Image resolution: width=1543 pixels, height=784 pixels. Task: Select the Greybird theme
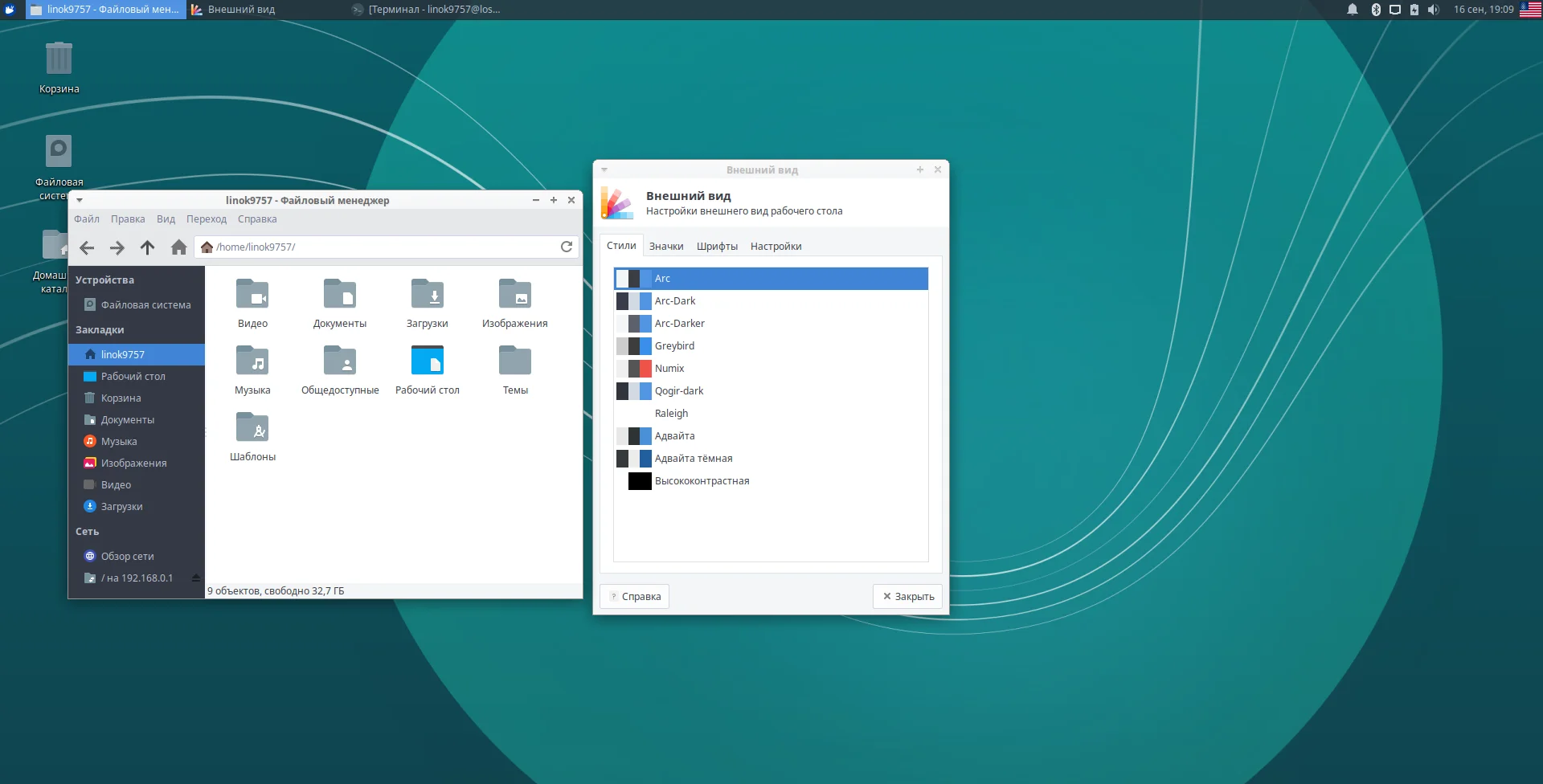[x=771, y=346]
